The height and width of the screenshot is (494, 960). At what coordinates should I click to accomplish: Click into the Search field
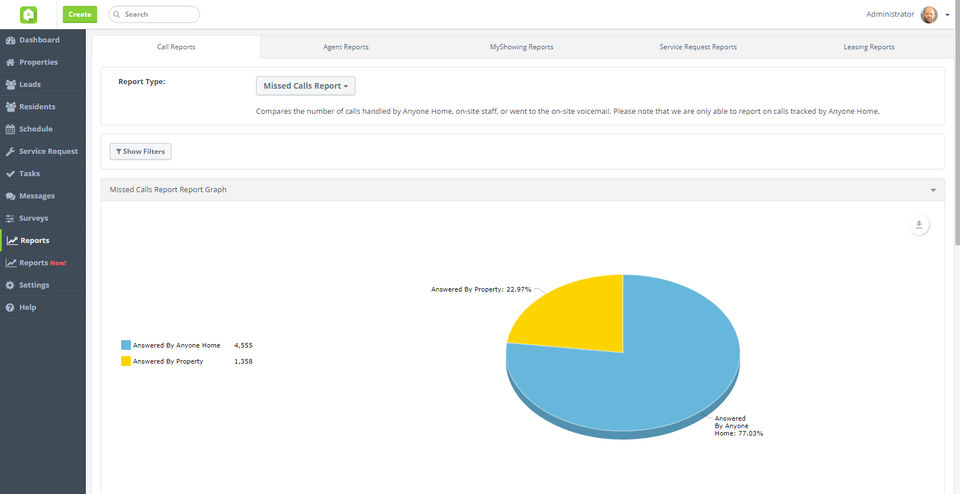click(158, 15)
